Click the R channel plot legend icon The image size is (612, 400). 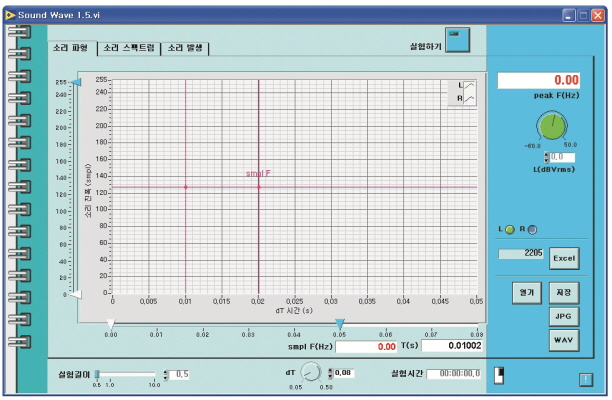[470, 98]
